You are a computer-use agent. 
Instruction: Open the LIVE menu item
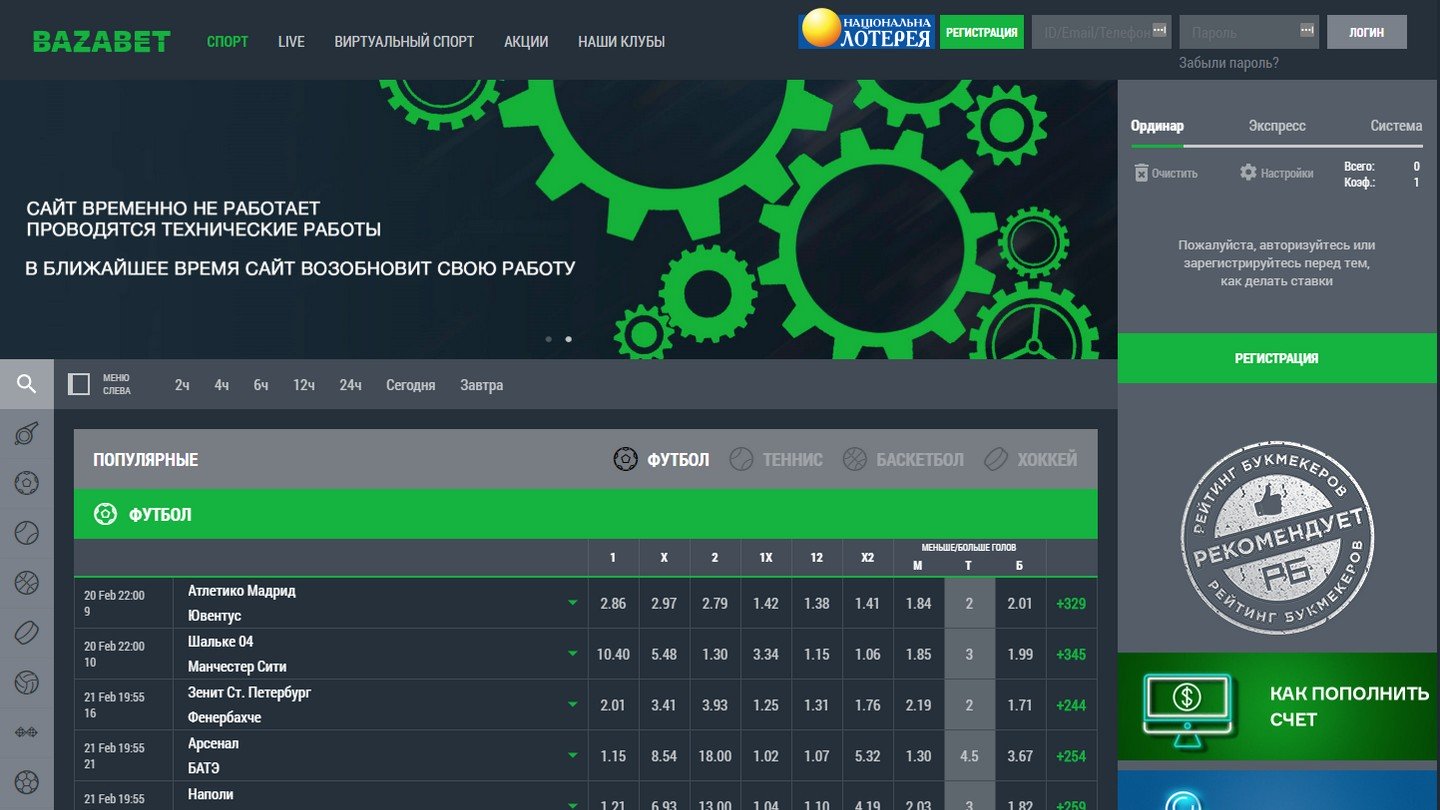click(291, 41)
